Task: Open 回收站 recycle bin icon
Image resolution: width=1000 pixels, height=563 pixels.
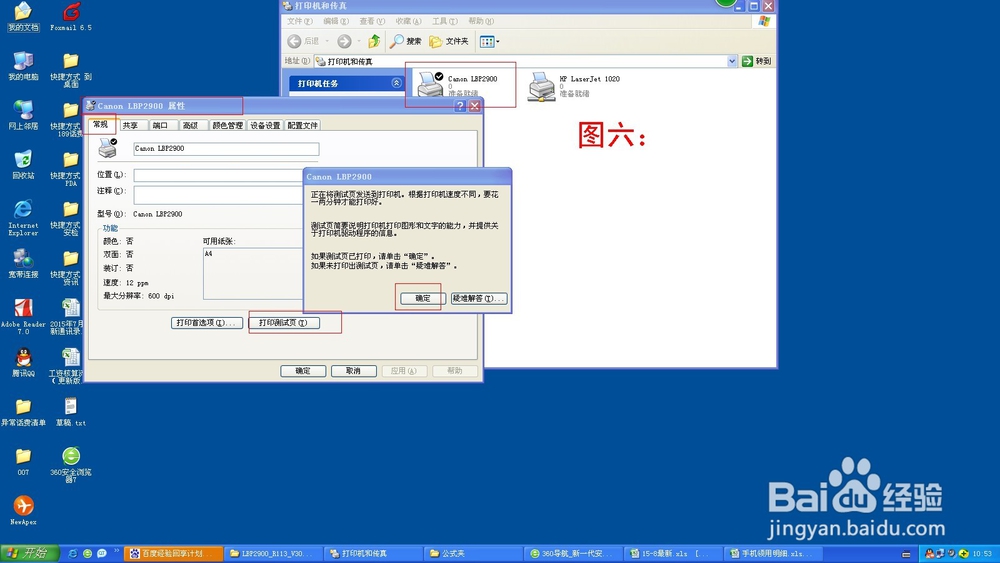Action: (23, 165)
